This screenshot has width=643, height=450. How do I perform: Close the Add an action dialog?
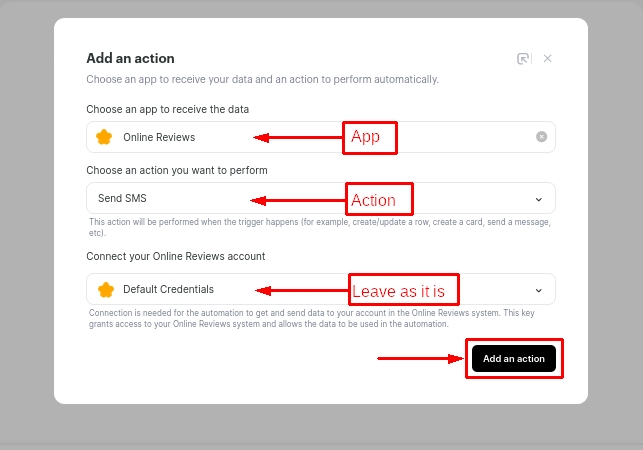[548, 59]
